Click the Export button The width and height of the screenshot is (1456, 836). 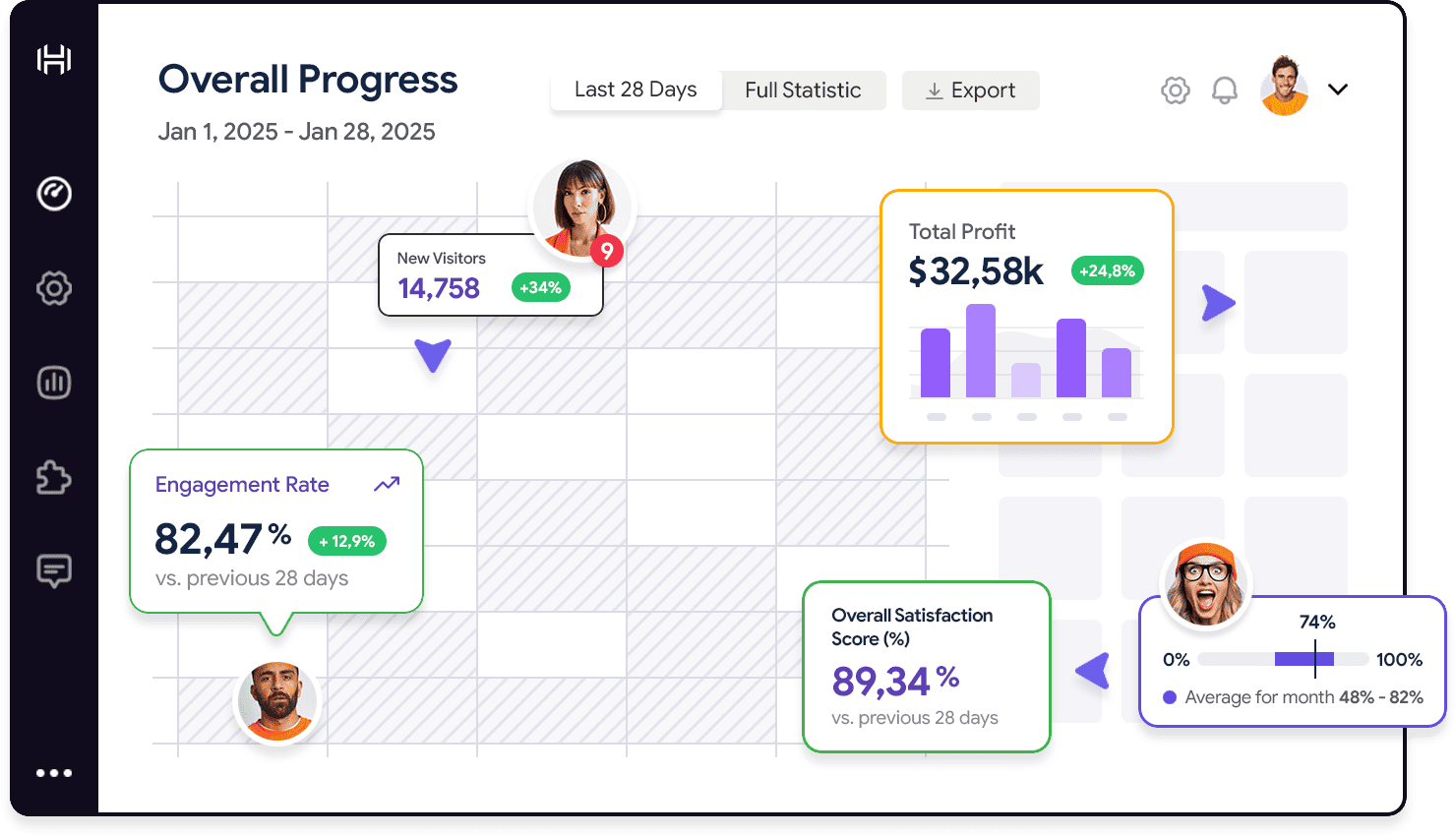click(970, 90)
